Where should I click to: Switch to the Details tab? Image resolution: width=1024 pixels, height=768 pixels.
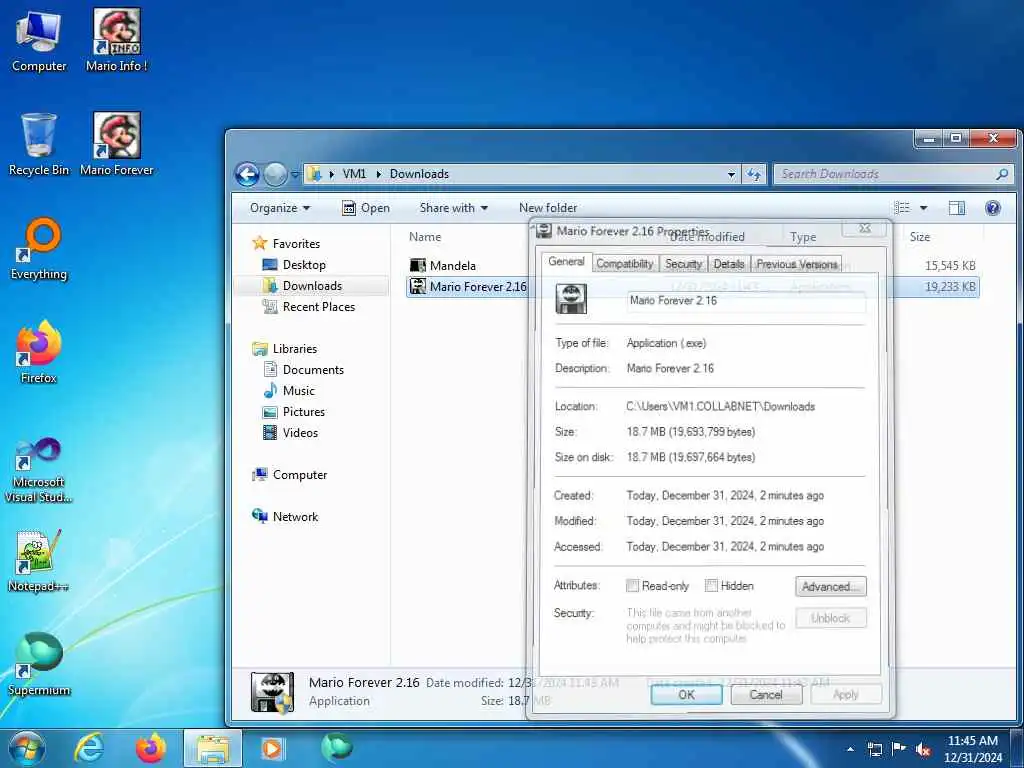[729, 264]
